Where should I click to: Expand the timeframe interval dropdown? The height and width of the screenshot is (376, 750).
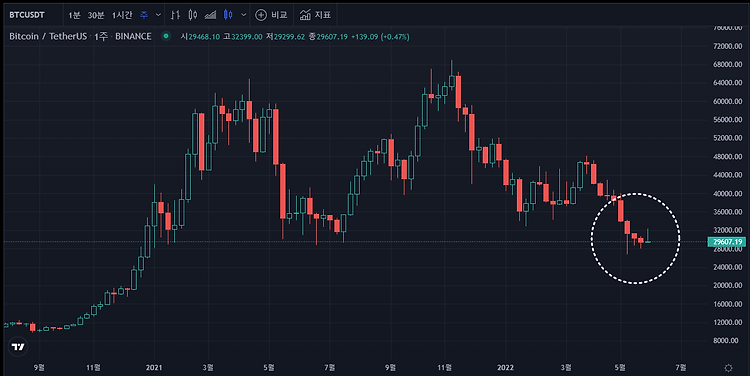[158, 15]
